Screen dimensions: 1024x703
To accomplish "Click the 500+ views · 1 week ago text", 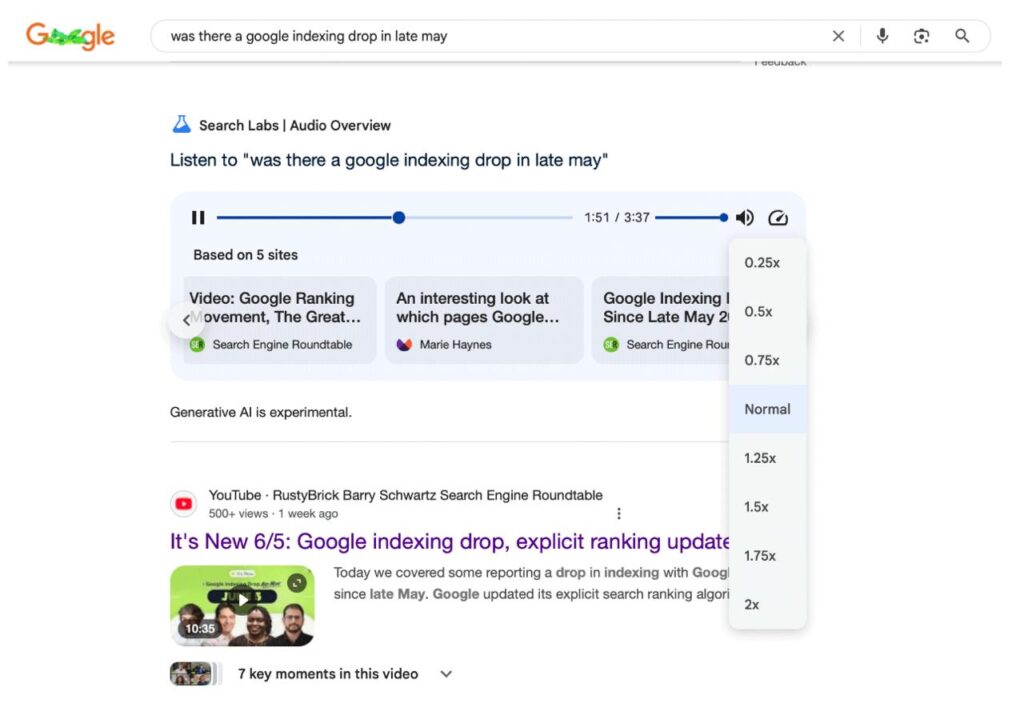I will coord(273,514).
